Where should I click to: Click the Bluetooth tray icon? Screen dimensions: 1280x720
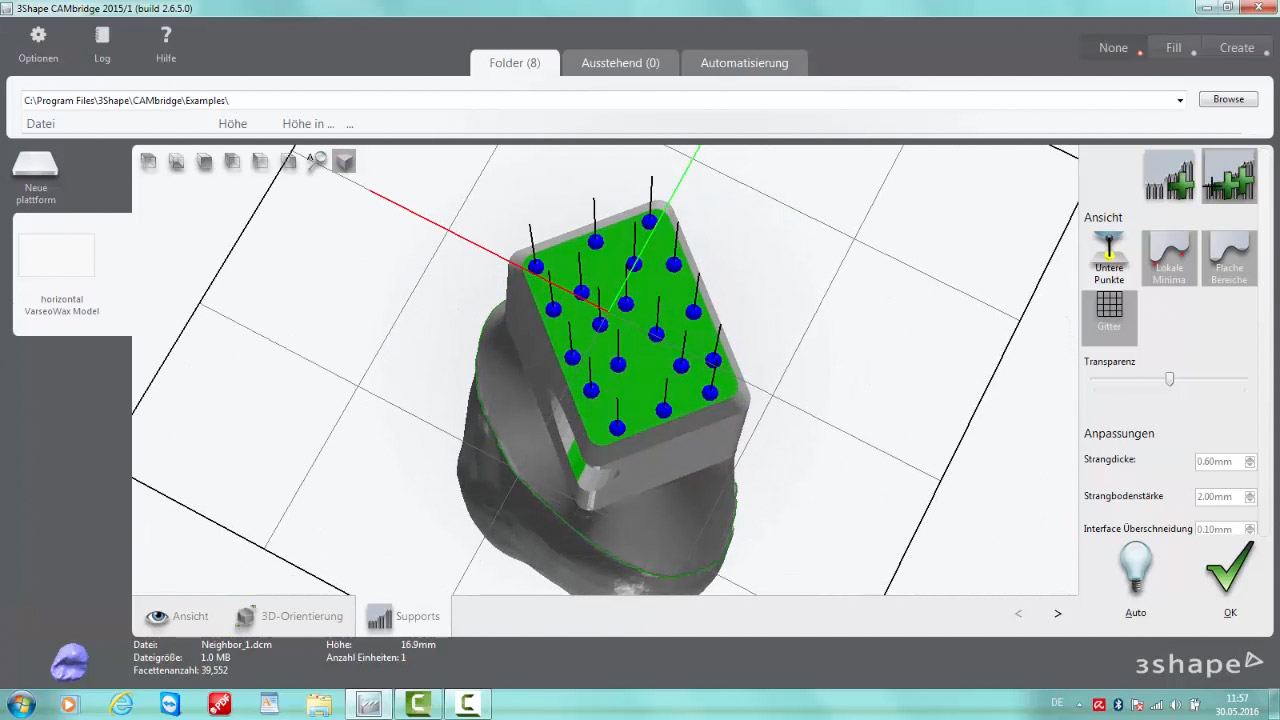[1119, 704]
